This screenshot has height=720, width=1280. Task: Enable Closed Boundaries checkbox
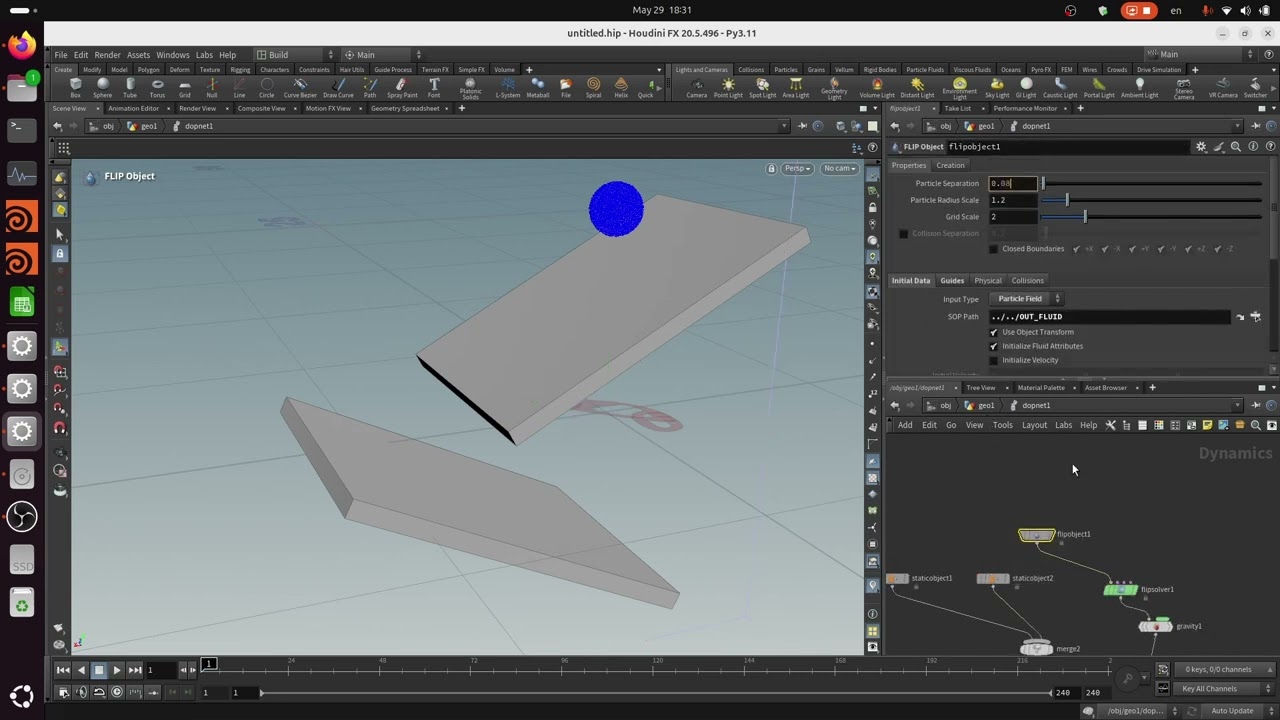994,249
